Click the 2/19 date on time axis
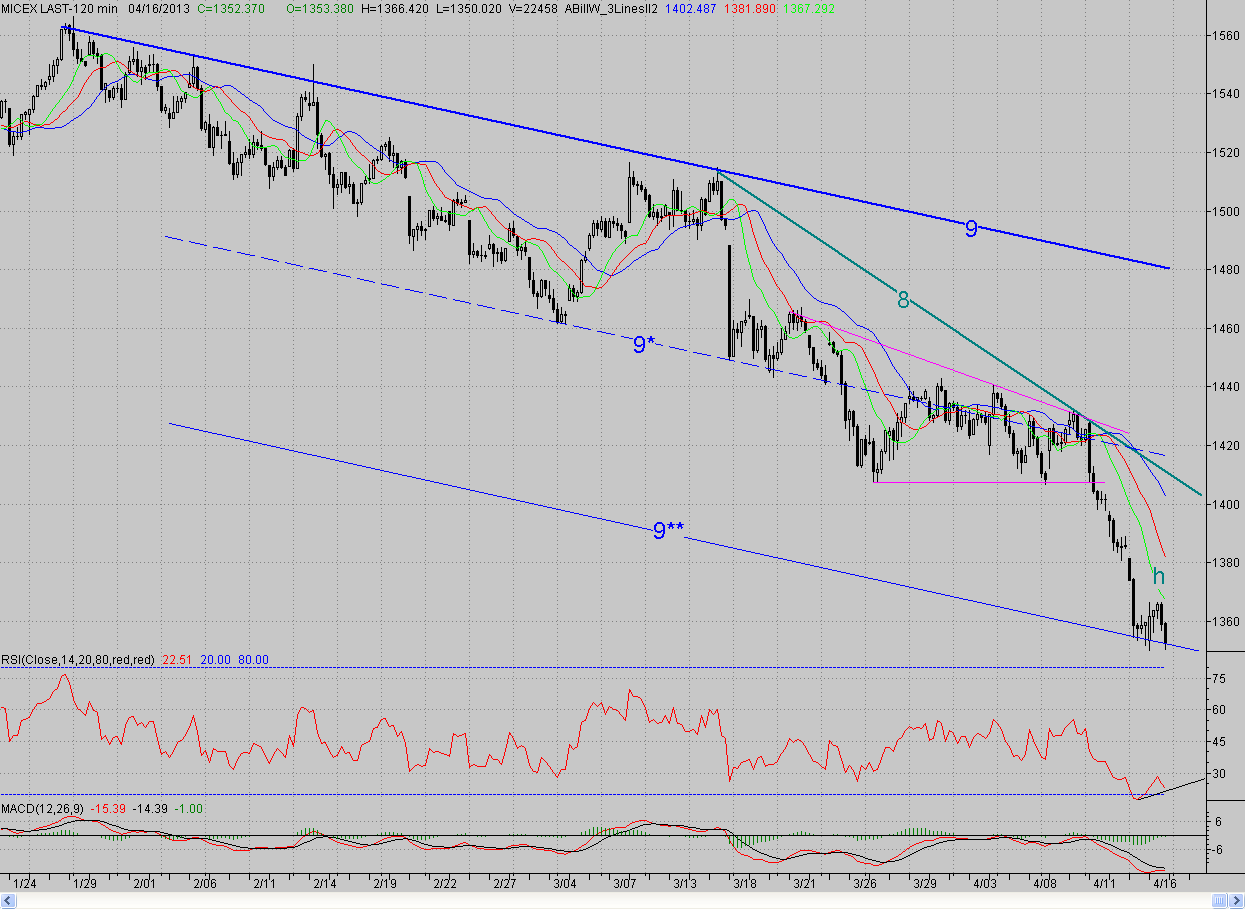This screenshot has width=1245, height=909. click(385, 884)
